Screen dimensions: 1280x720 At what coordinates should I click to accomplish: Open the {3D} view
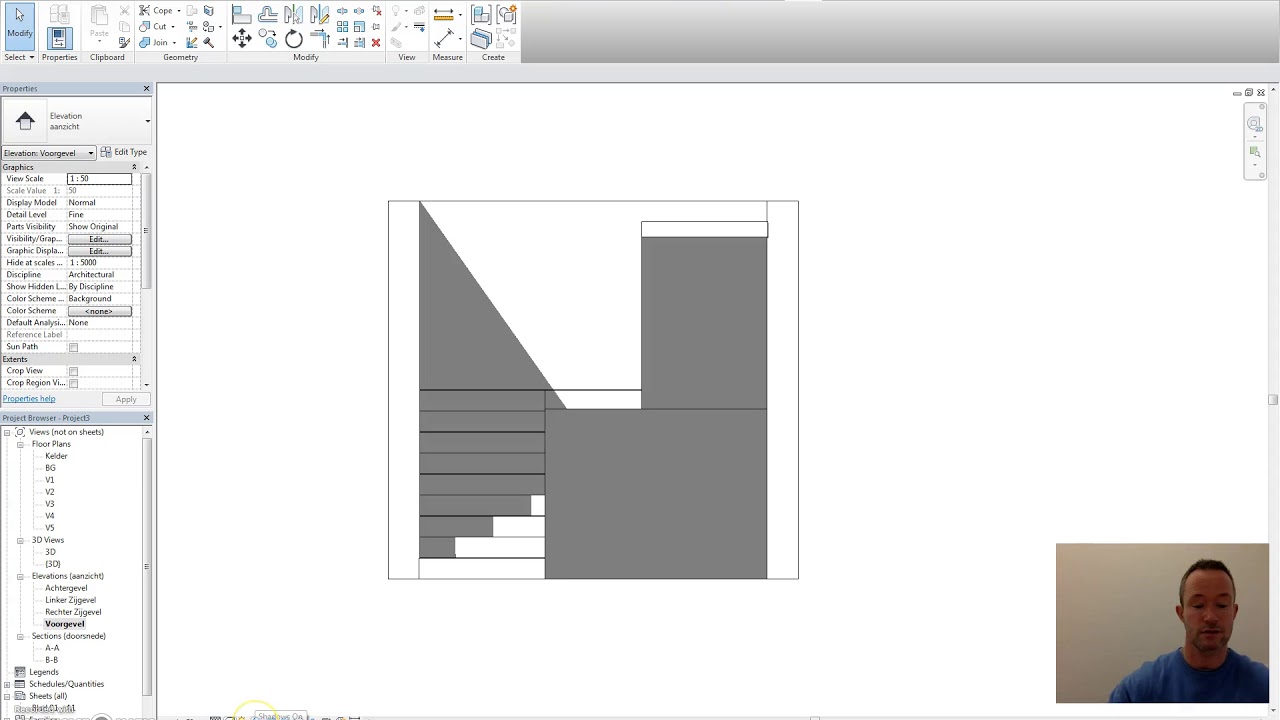[x=53, y=564]
